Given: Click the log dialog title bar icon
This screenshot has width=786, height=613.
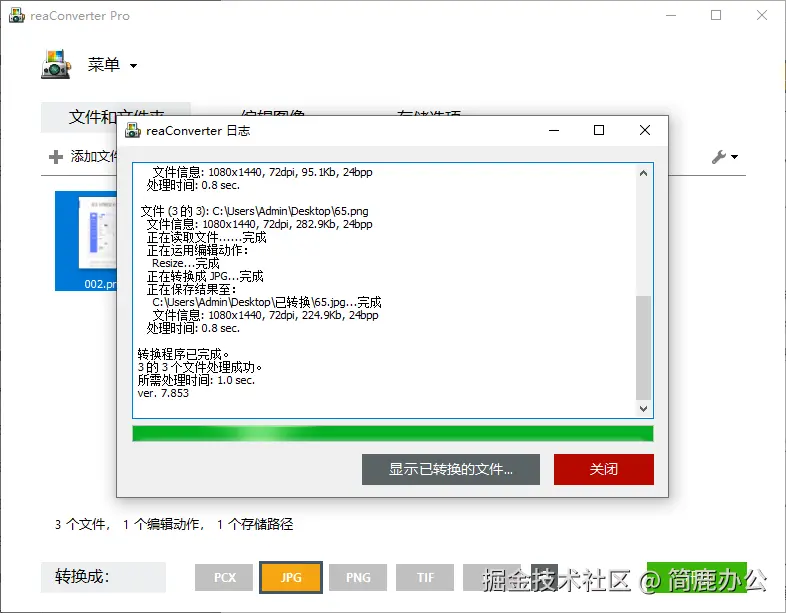Looking at the screenshot, I should (x=132, y=130).
